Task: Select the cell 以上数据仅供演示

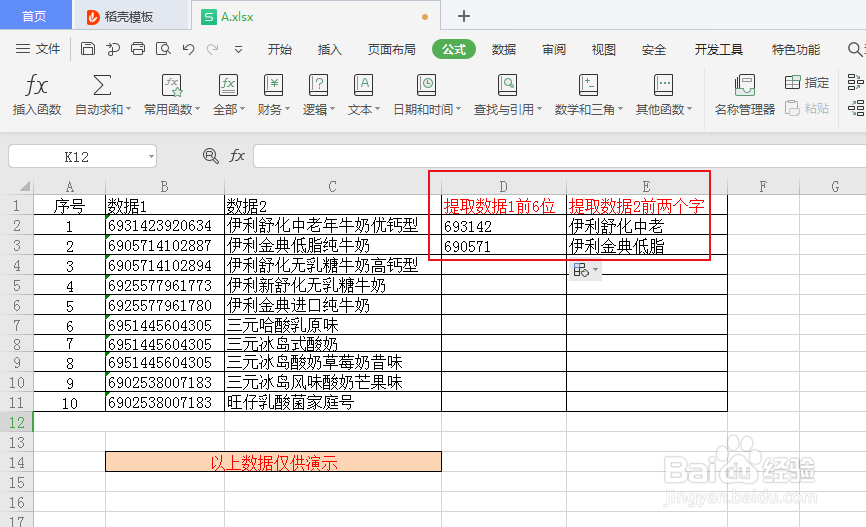Action: click(x=273, y=462)
